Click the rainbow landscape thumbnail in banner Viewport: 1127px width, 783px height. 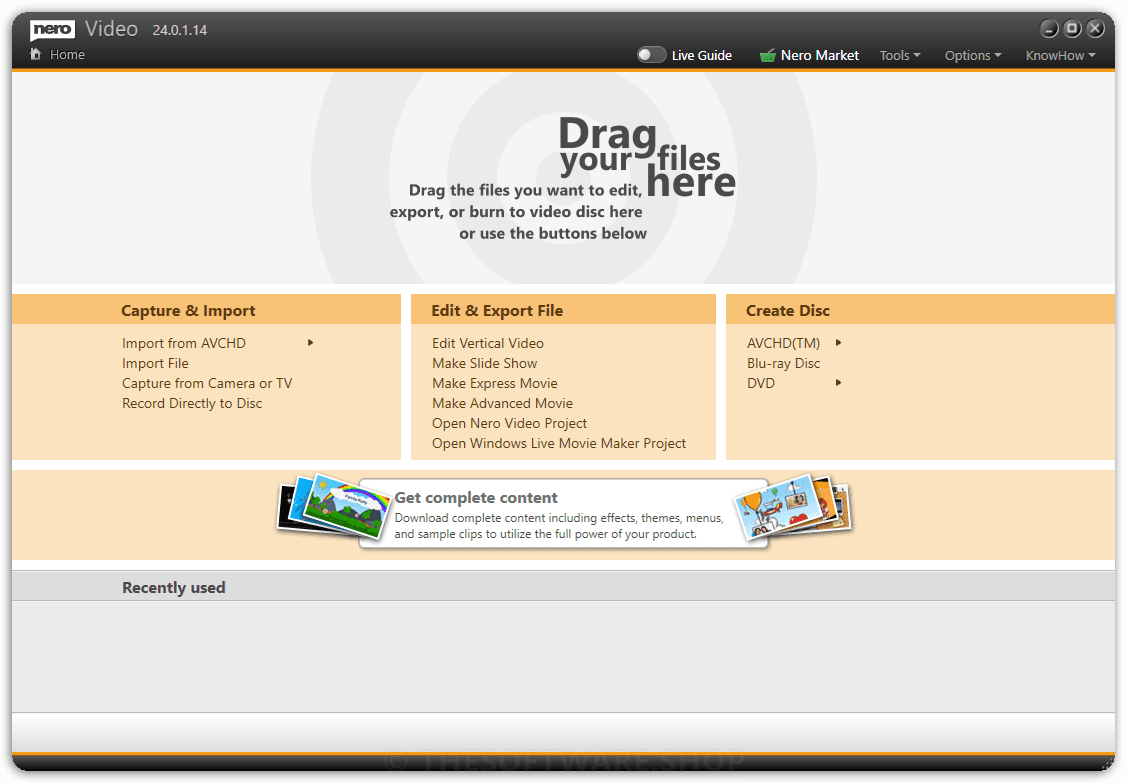(x=345, y=506)
